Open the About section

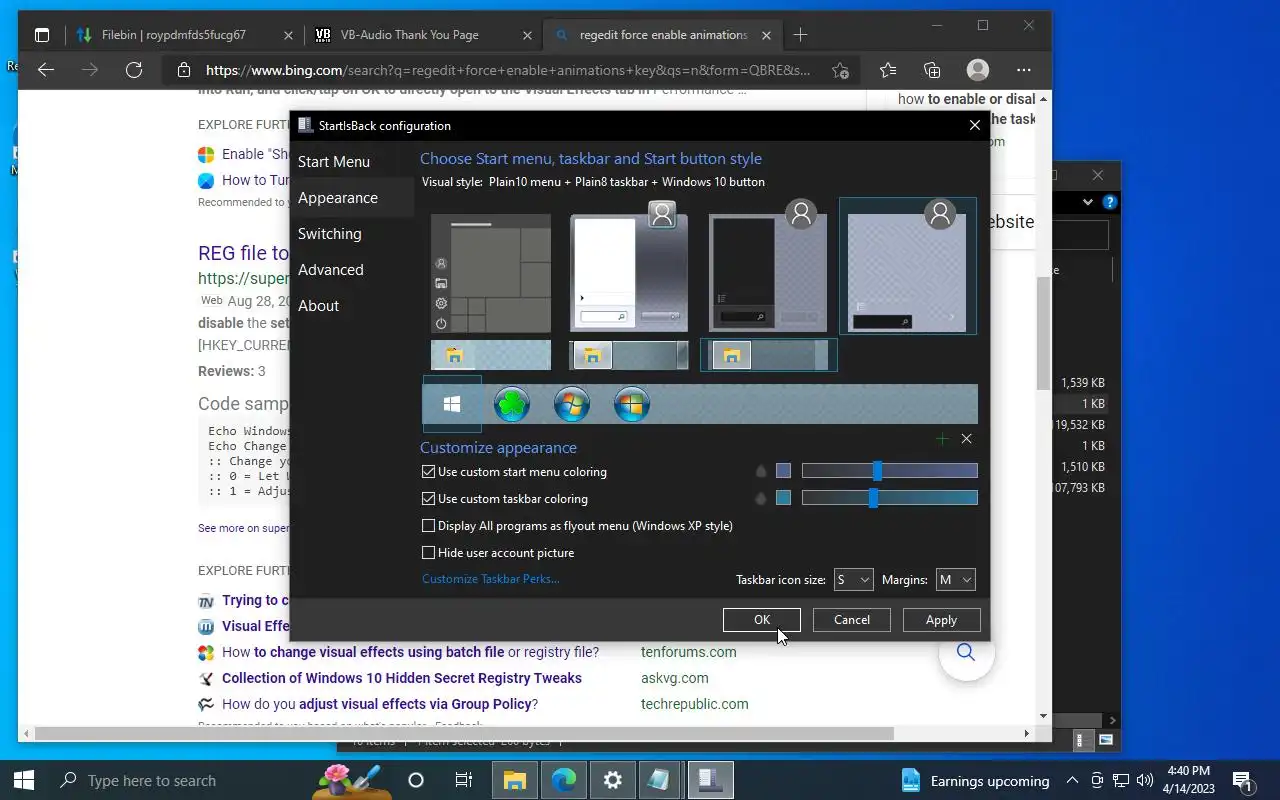(319, 306)
